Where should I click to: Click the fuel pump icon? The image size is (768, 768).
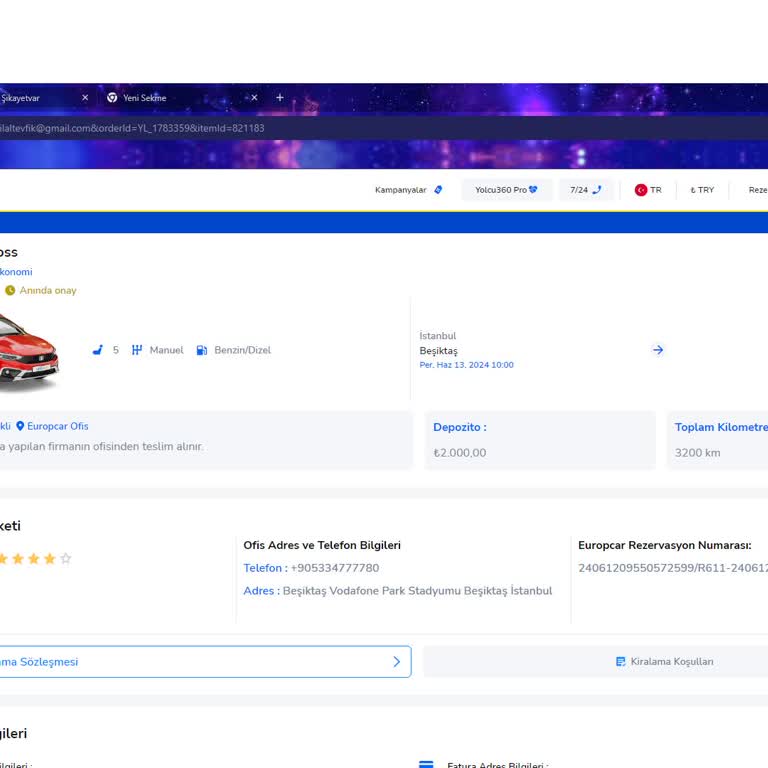click(202, 350)
